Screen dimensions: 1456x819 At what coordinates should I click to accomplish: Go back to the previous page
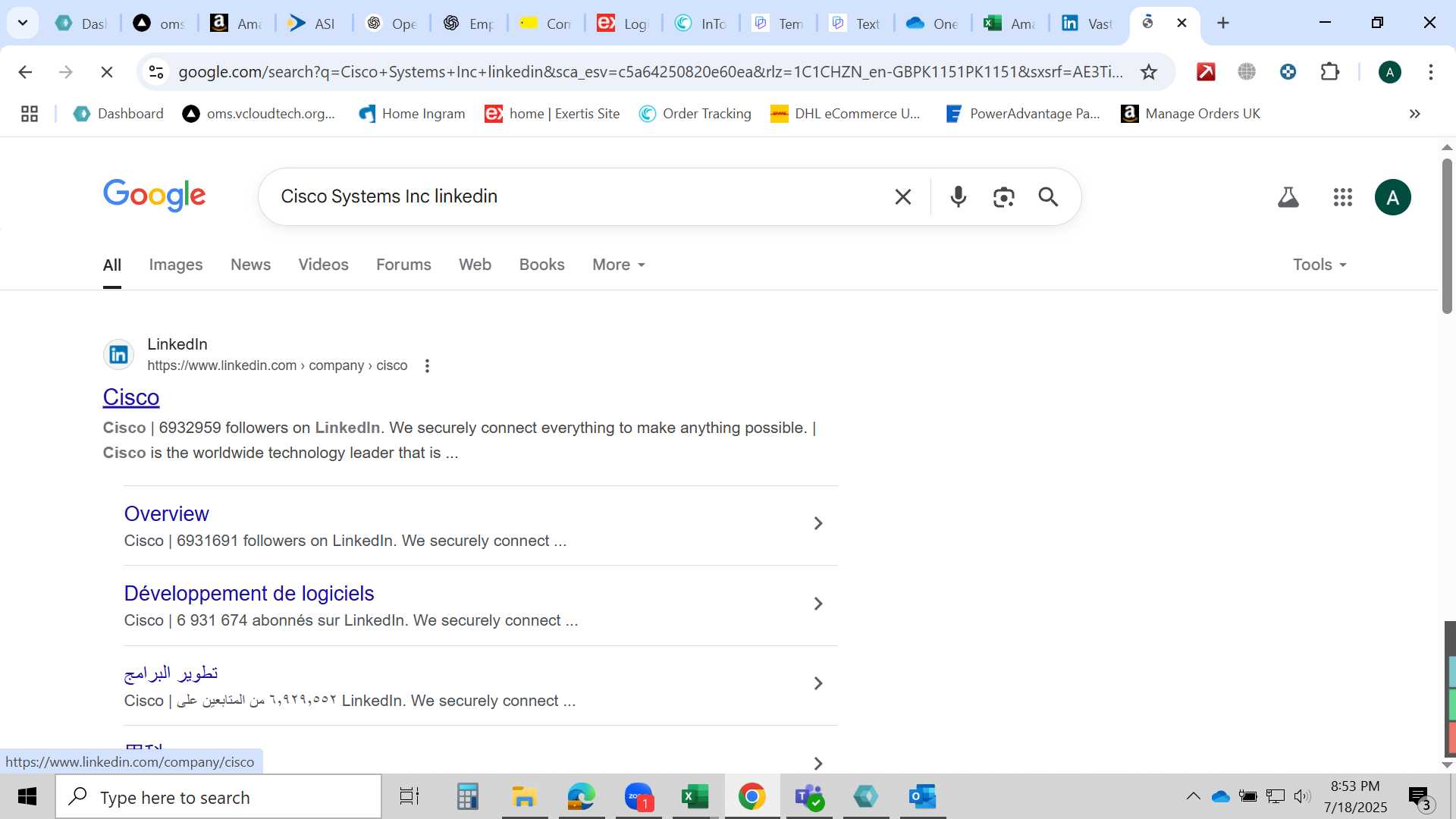click(25, 72)
